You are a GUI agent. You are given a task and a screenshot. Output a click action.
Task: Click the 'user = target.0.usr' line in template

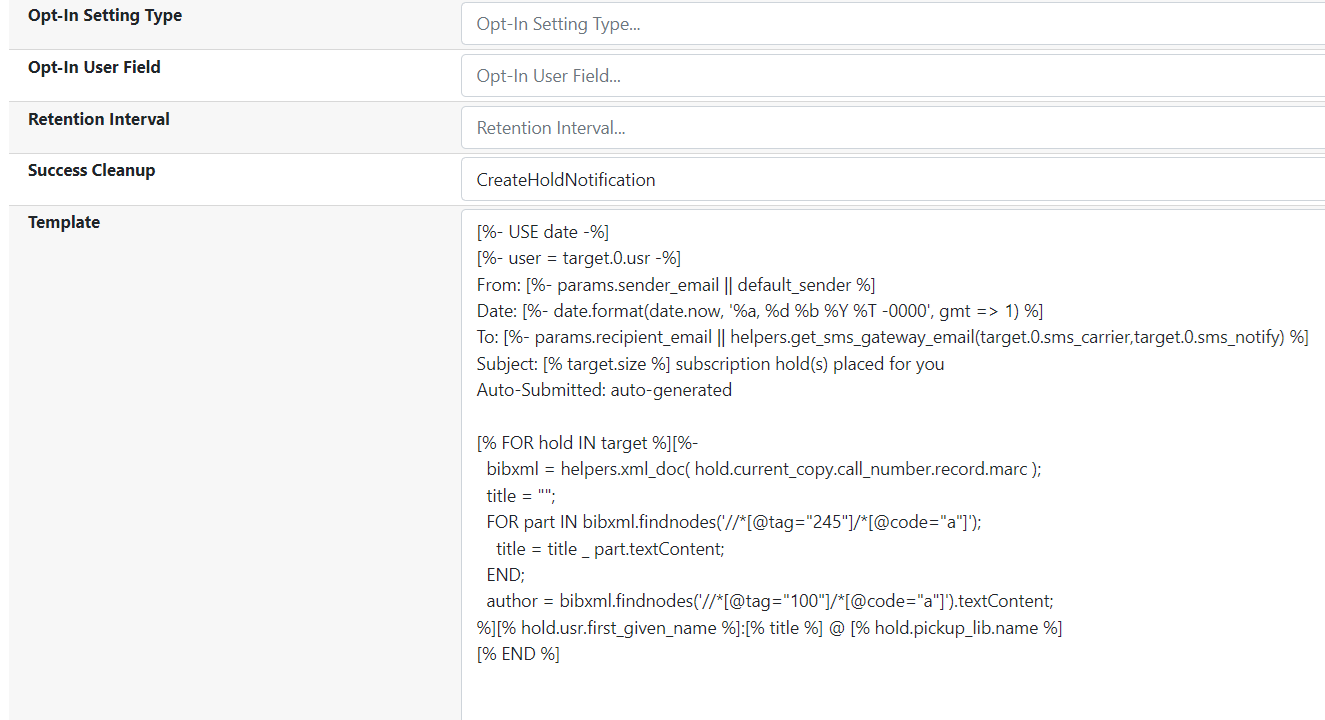coord(579,258)
